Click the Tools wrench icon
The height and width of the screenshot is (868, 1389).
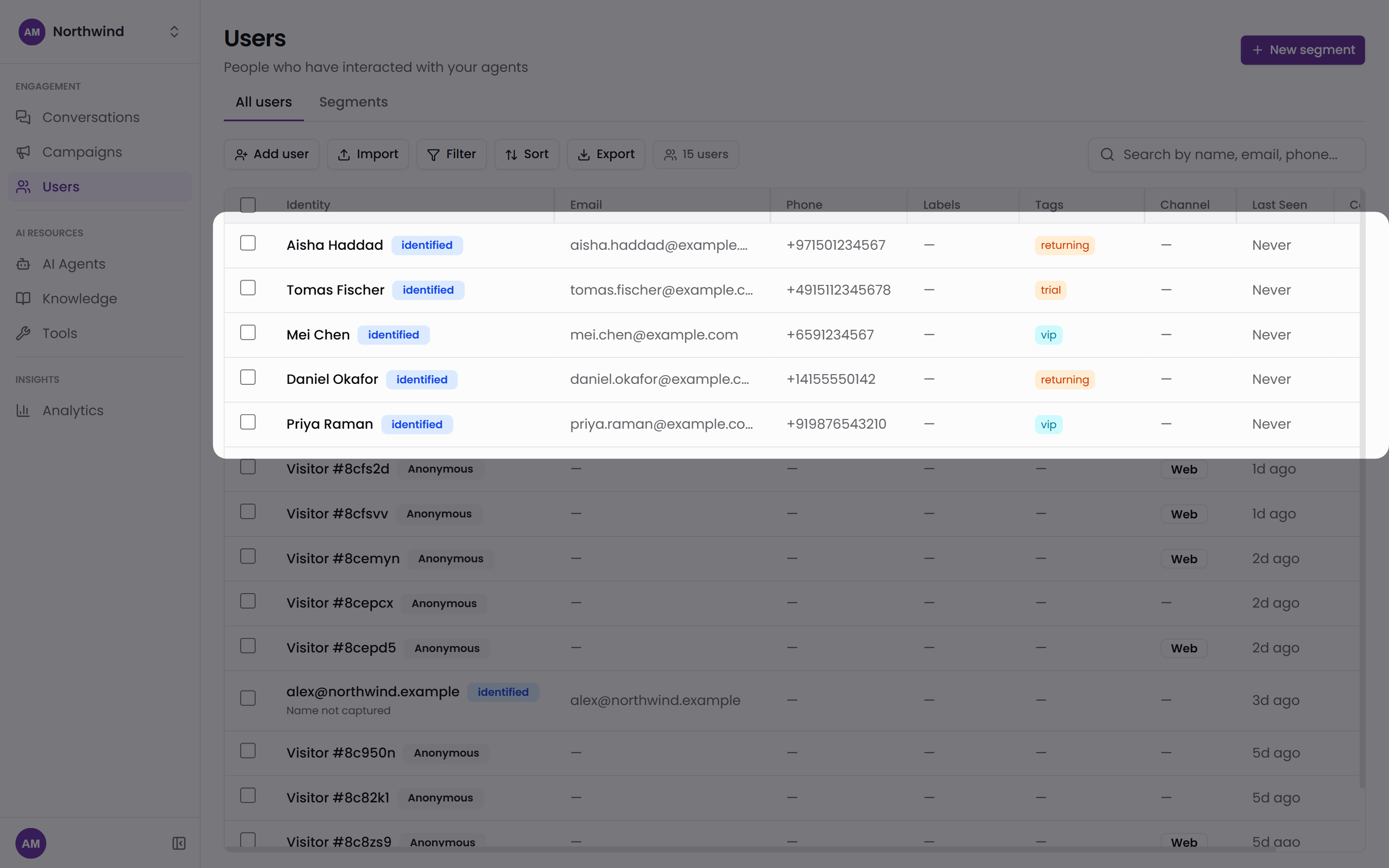point(23,333)
